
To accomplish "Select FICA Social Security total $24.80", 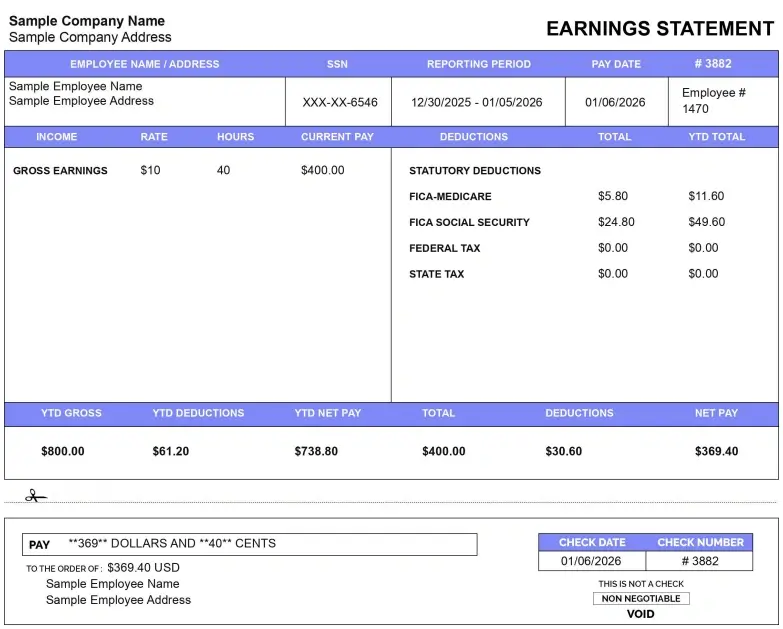I will pos(616,222).
